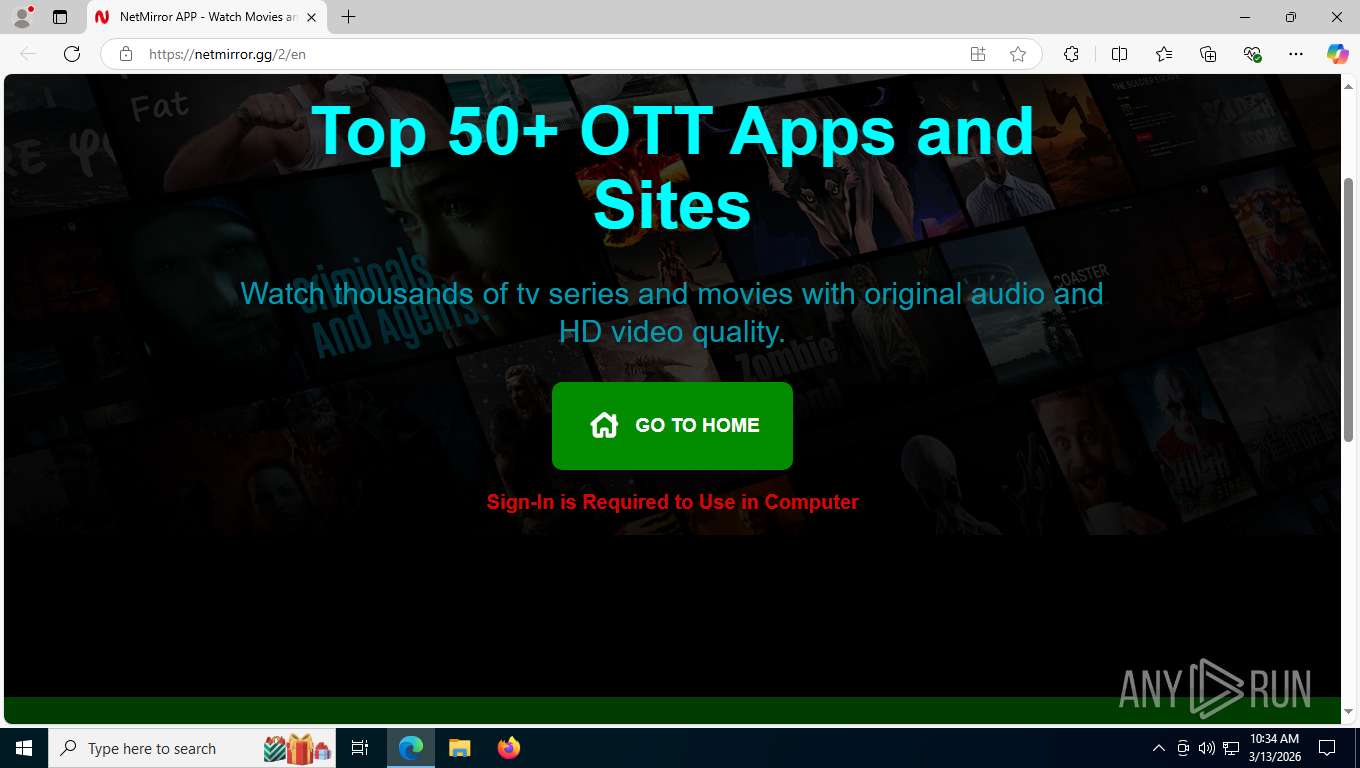Screen dimensions: 1360x768
Task: Click the 'Top 50+ OTT Apps and Sites' heading
Action: point(672,167)
